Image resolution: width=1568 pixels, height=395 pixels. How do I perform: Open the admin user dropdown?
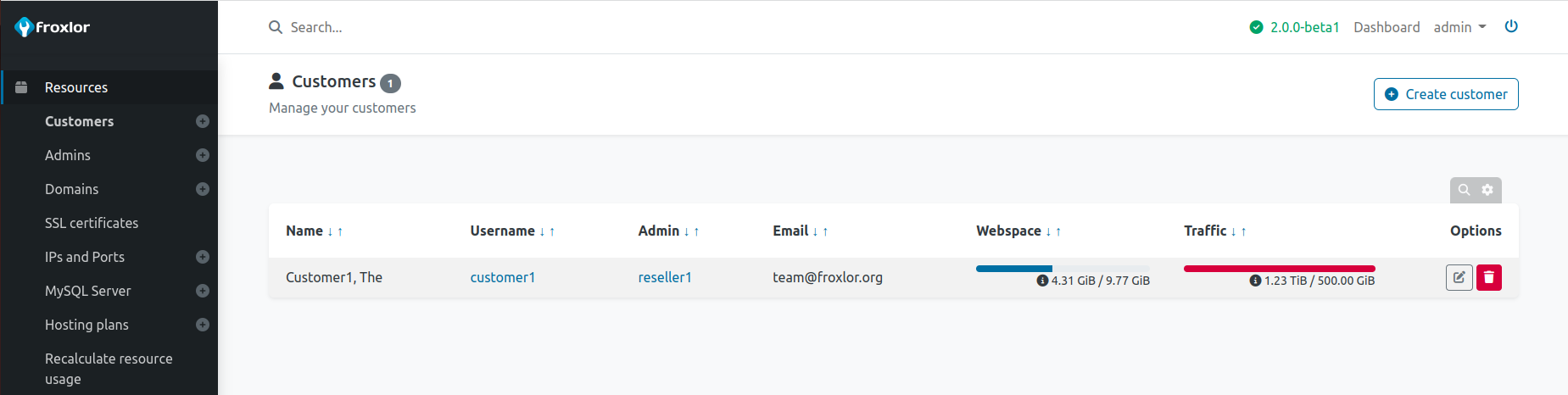[x=1459, y=27]
